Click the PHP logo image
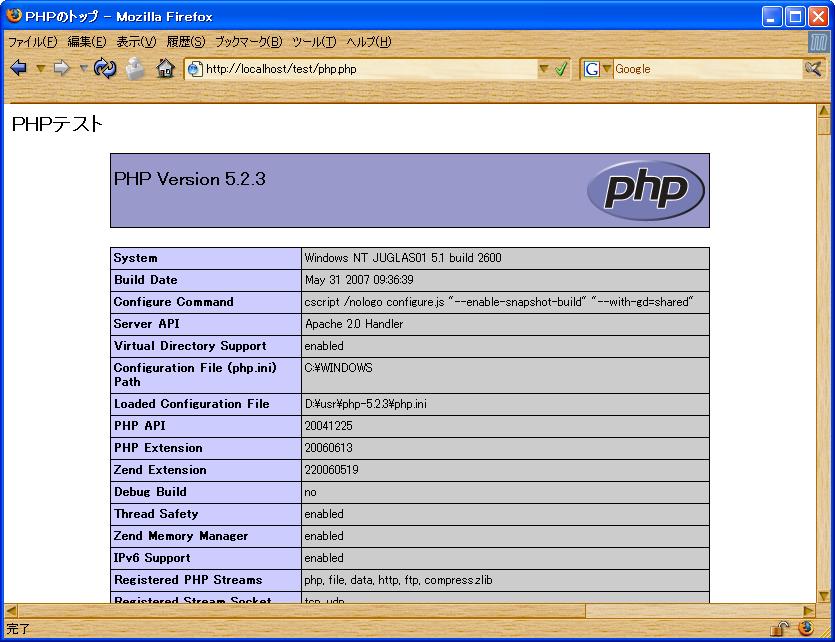Screen dimensions: 835x642 [x=645, y=190]
